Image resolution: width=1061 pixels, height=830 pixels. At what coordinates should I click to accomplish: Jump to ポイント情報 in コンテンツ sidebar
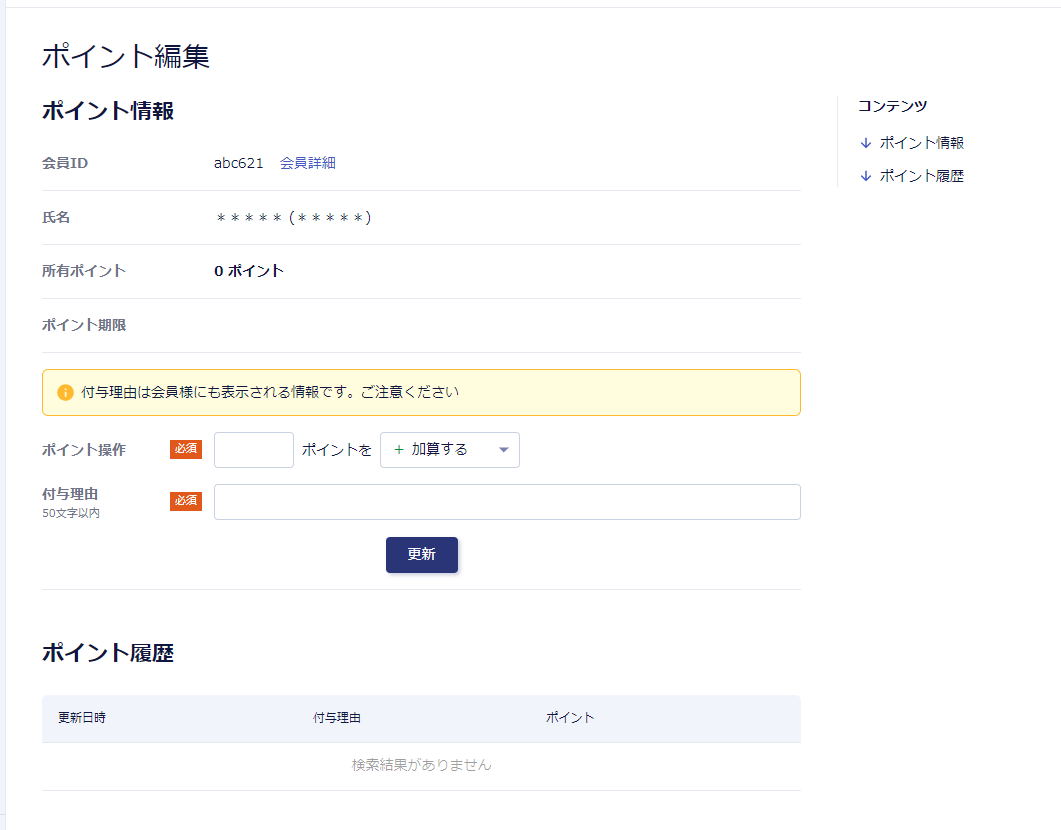point(921,143)
